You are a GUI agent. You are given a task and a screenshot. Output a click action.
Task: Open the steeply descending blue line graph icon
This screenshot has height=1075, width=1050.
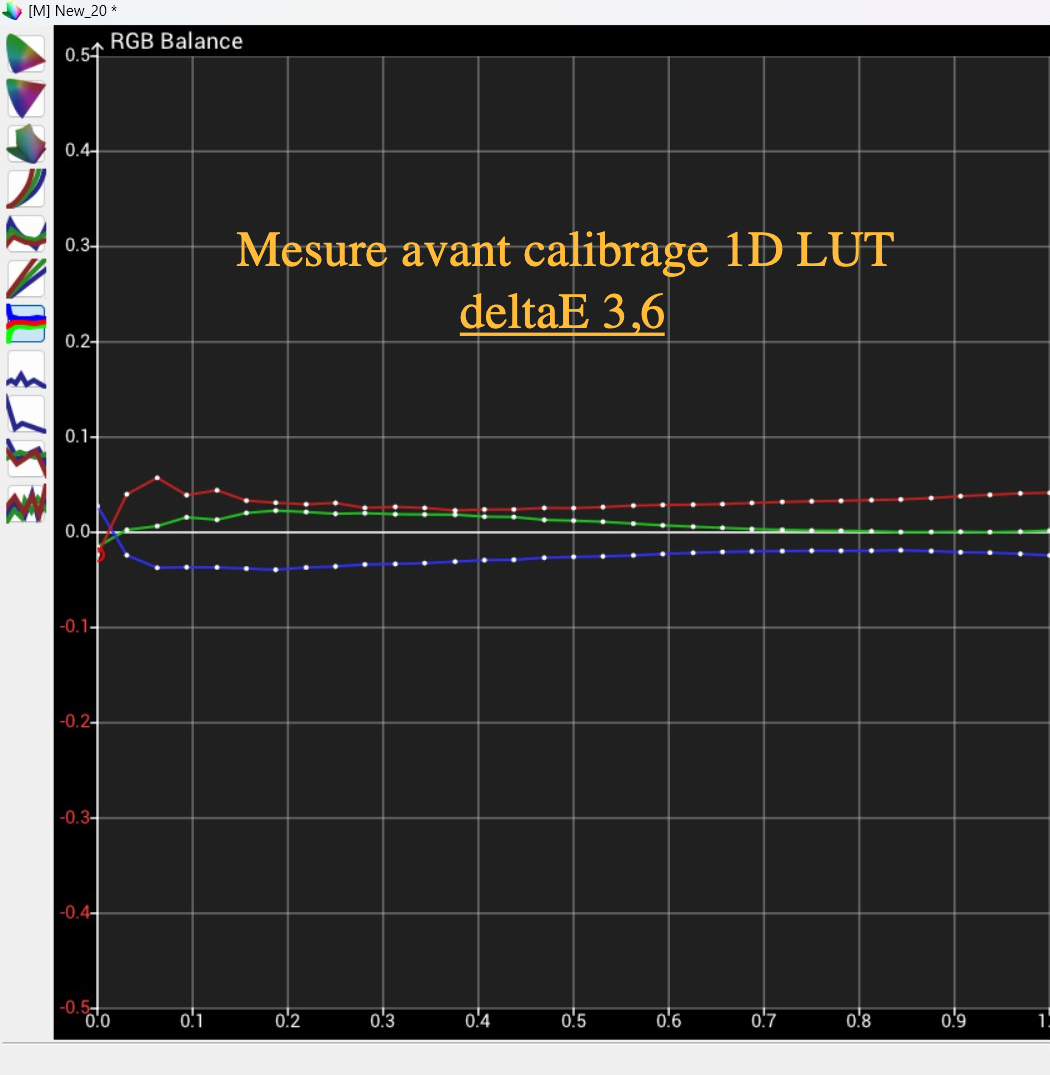pos(26,414)
